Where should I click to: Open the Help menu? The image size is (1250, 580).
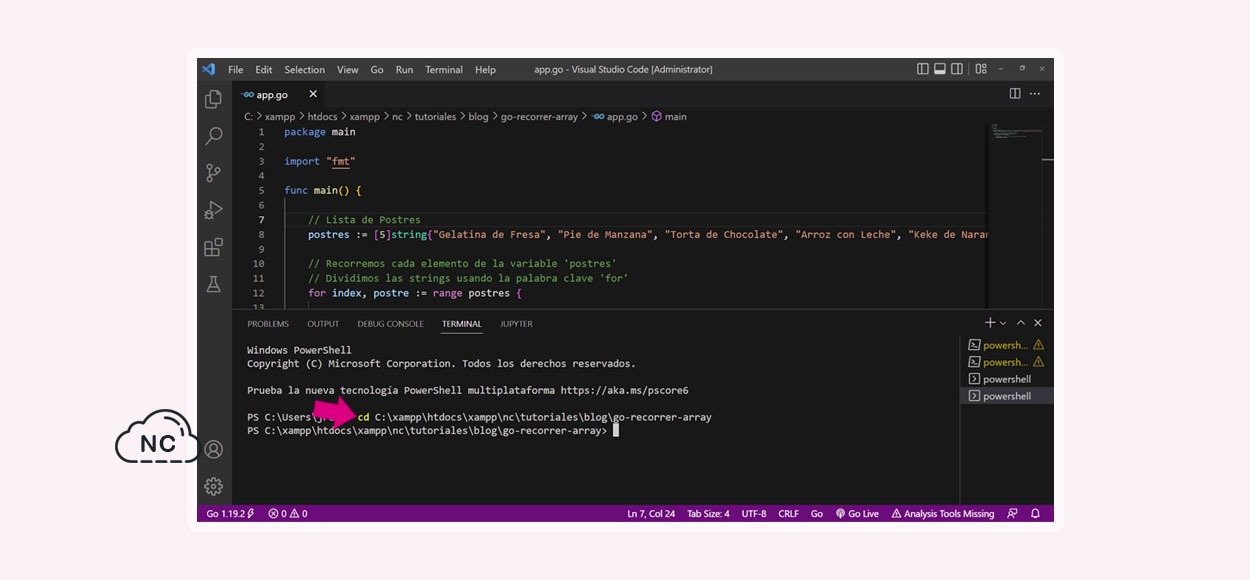pyautogui.click(x=485, y=70)
